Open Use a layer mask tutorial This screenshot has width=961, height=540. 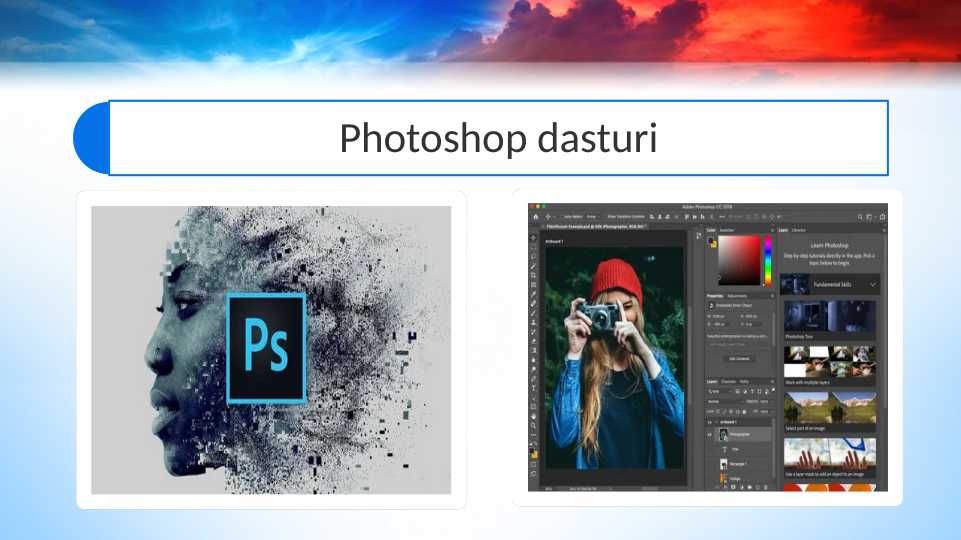pos(829,458)
